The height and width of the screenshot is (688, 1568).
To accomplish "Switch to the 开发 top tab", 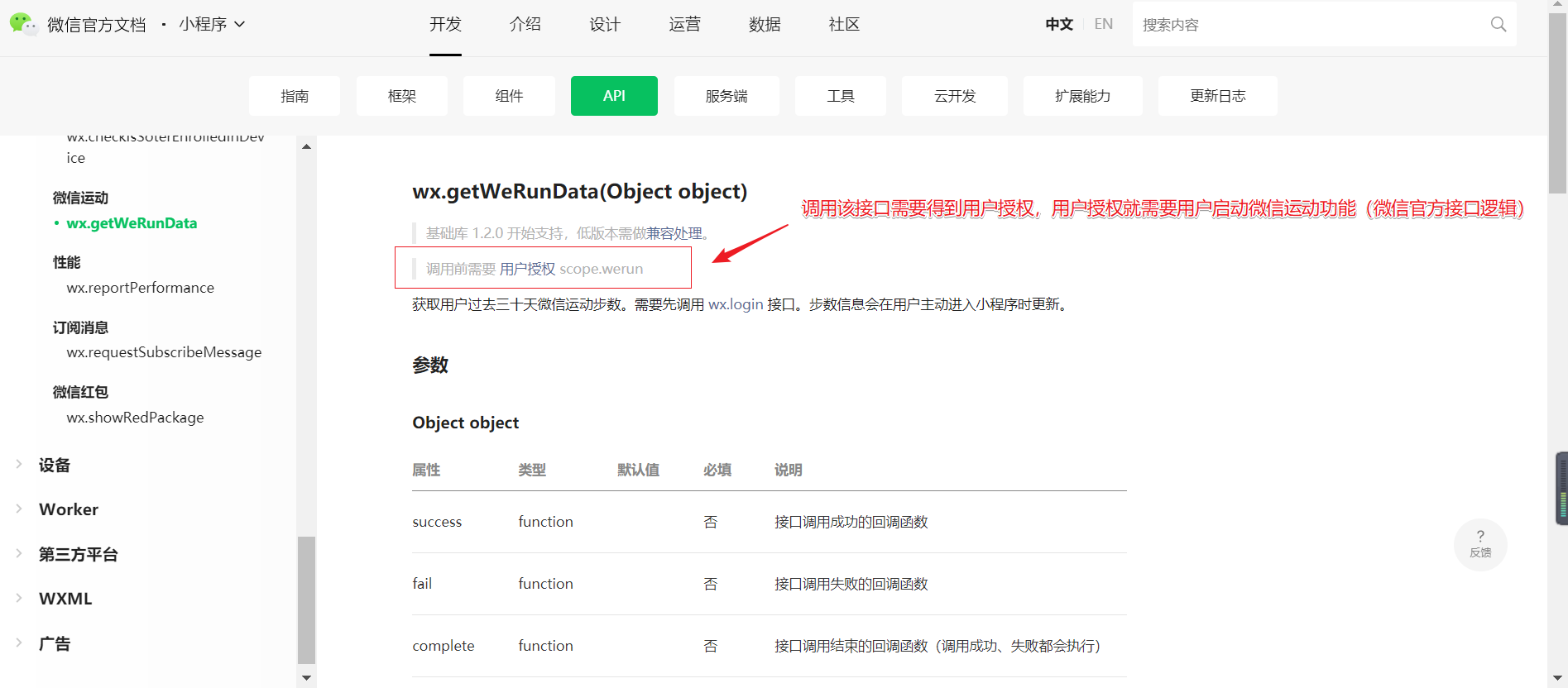I will [x=445, y=24].
